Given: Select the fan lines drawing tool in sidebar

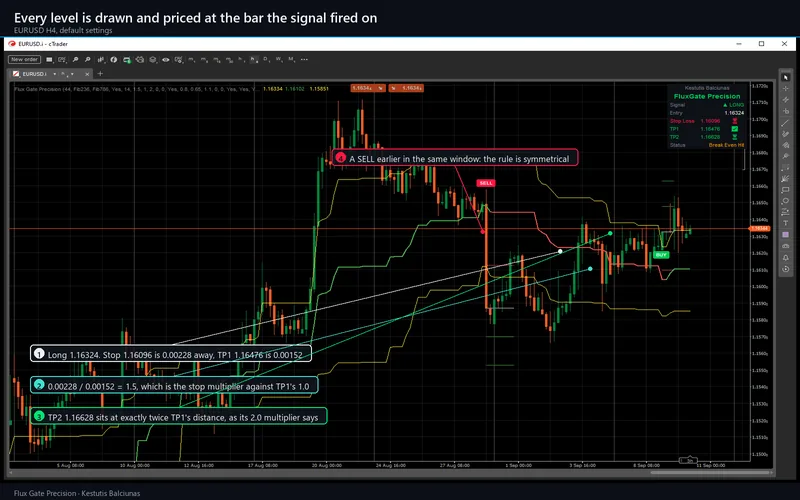Looking at the screenshot, I should 785,179.
